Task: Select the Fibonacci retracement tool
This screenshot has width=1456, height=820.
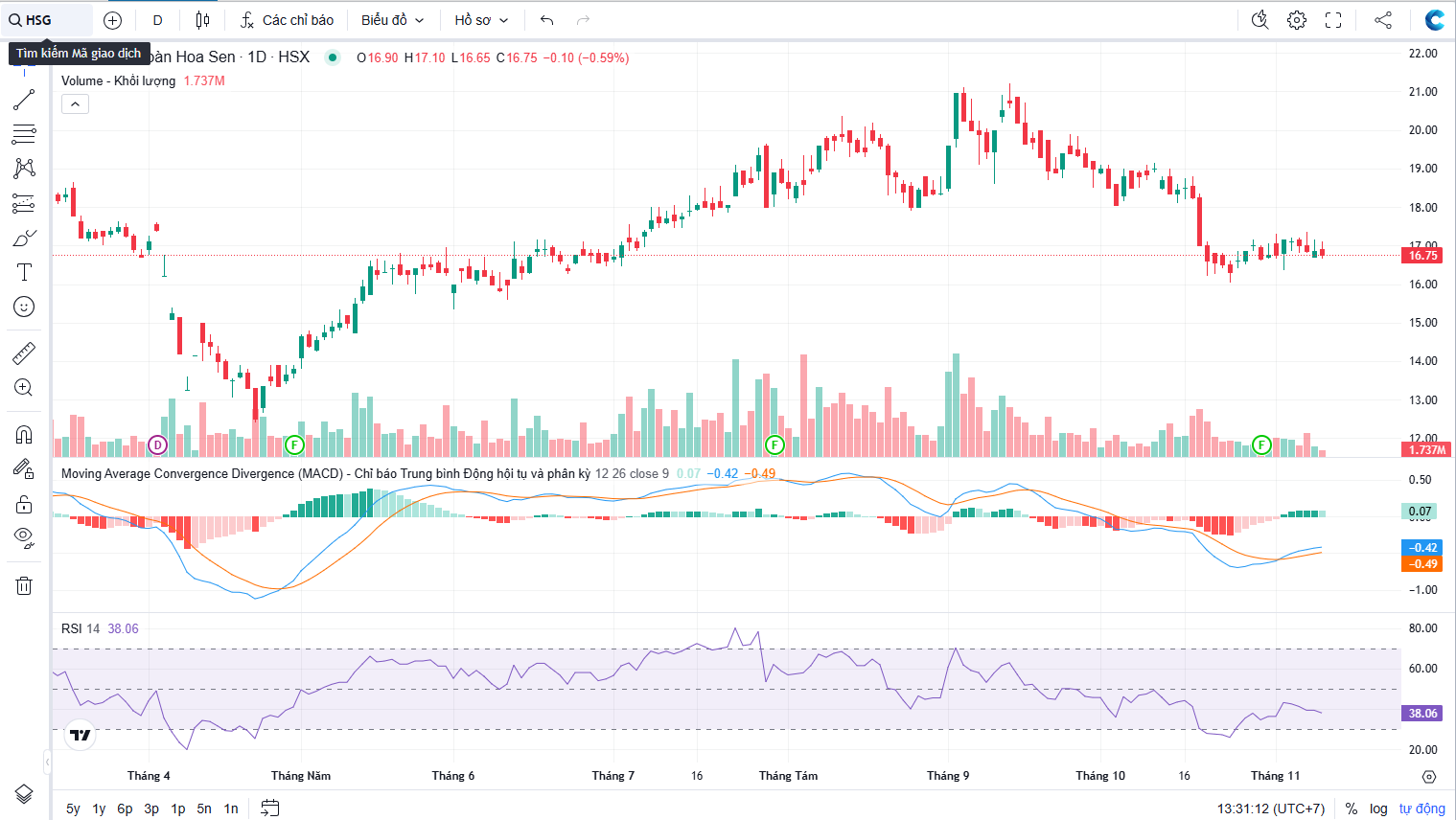Action: [24, 134]
